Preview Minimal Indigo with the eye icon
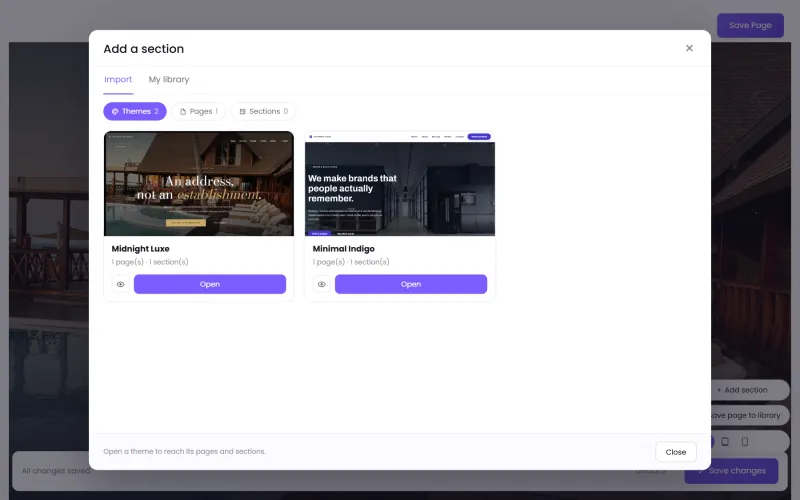 pyautogui.click(x=321, y=284)
